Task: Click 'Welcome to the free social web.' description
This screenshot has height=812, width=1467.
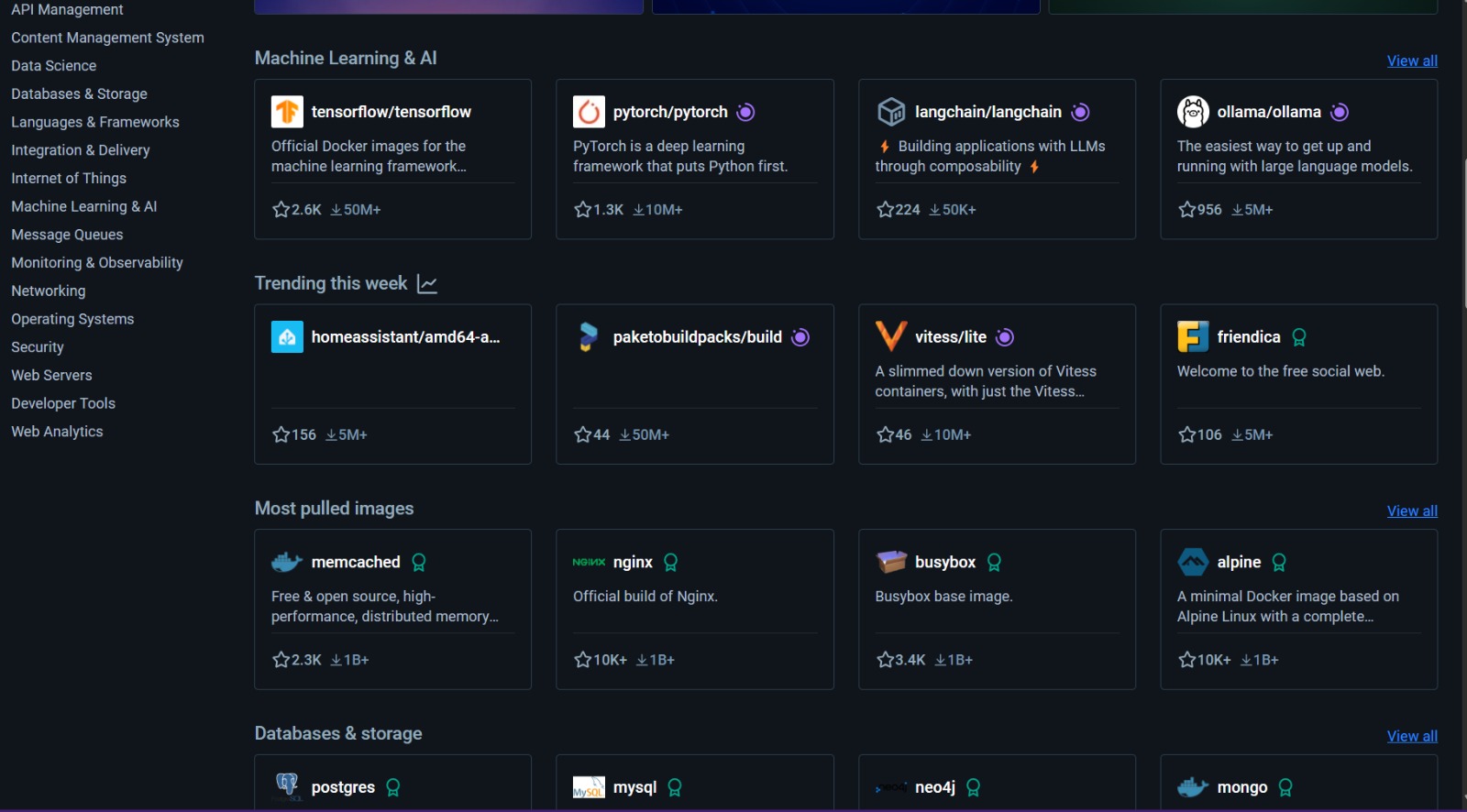Action: [x=1281, y=371]
